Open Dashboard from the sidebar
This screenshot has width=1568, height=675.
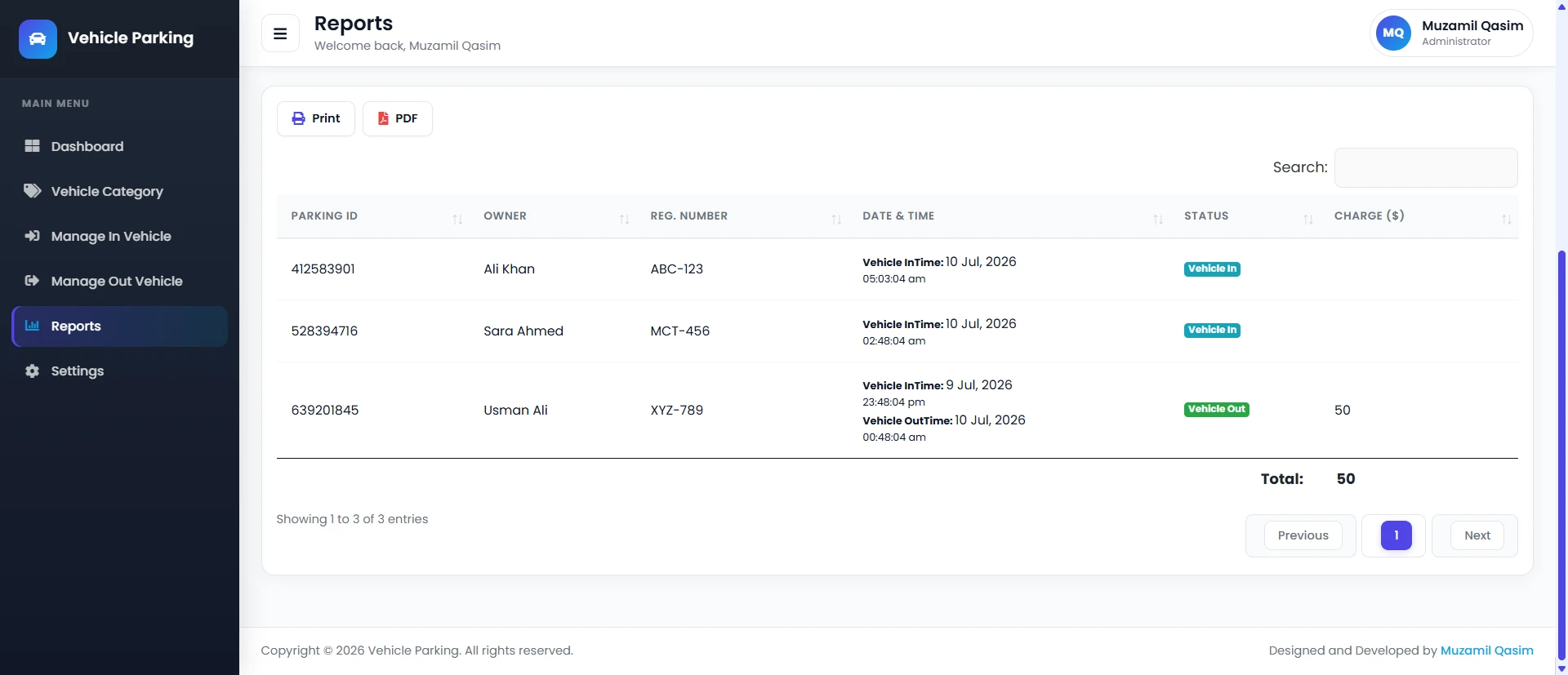(119, 146)
